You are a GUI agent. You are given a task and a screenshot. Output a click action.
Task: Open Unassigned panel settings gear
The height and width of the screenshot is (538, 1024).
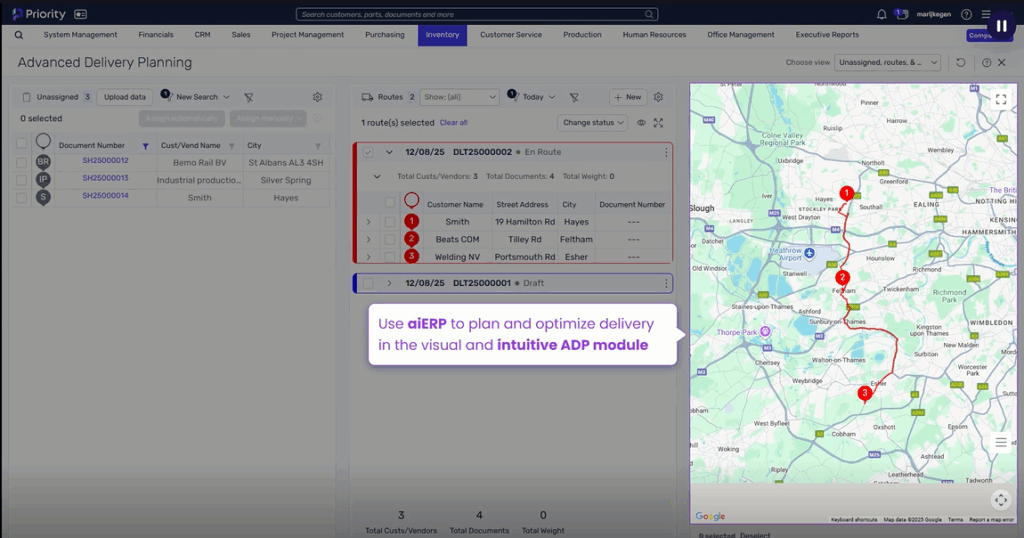[317, 97]
